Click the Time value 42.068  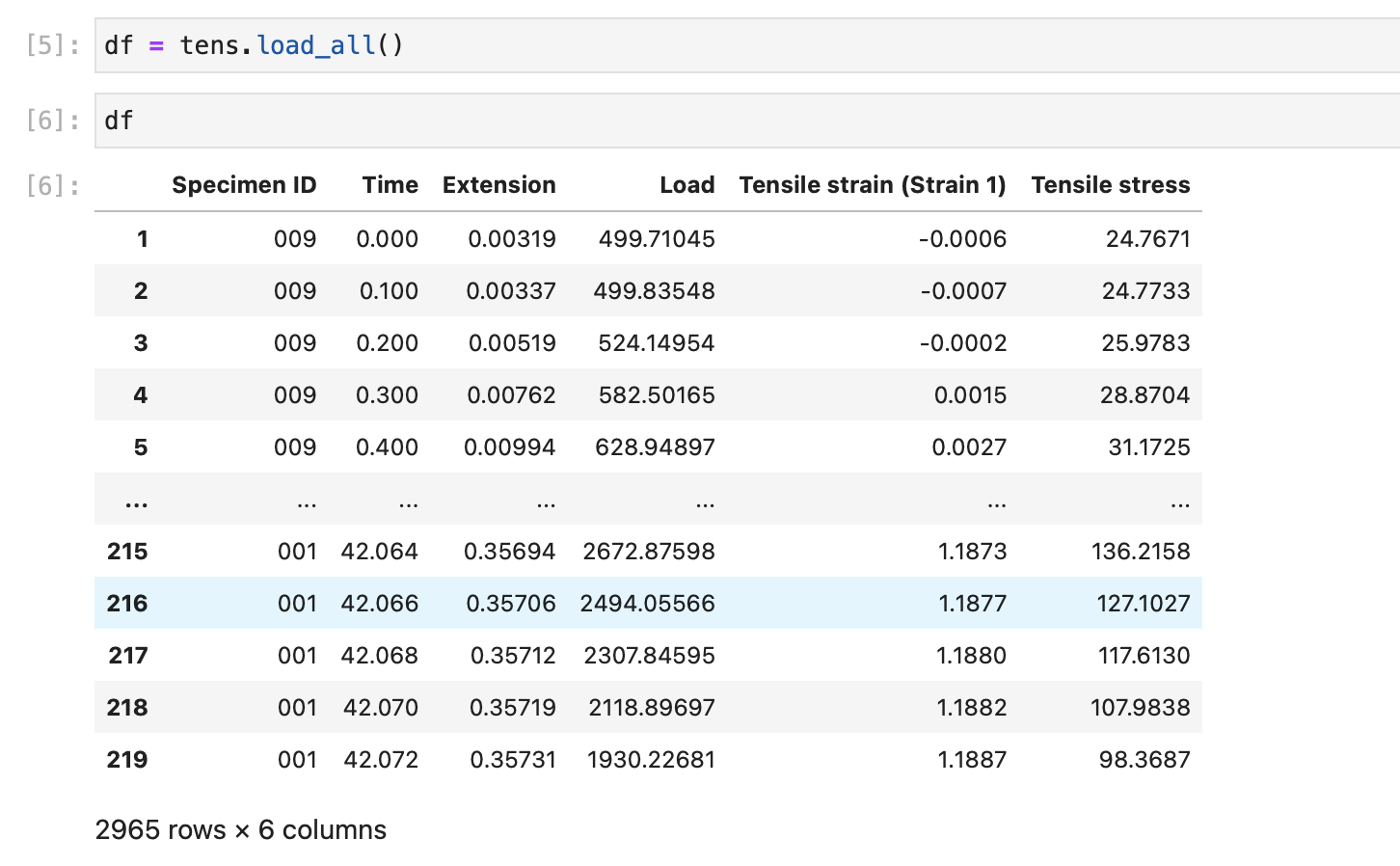pos(380,656)
